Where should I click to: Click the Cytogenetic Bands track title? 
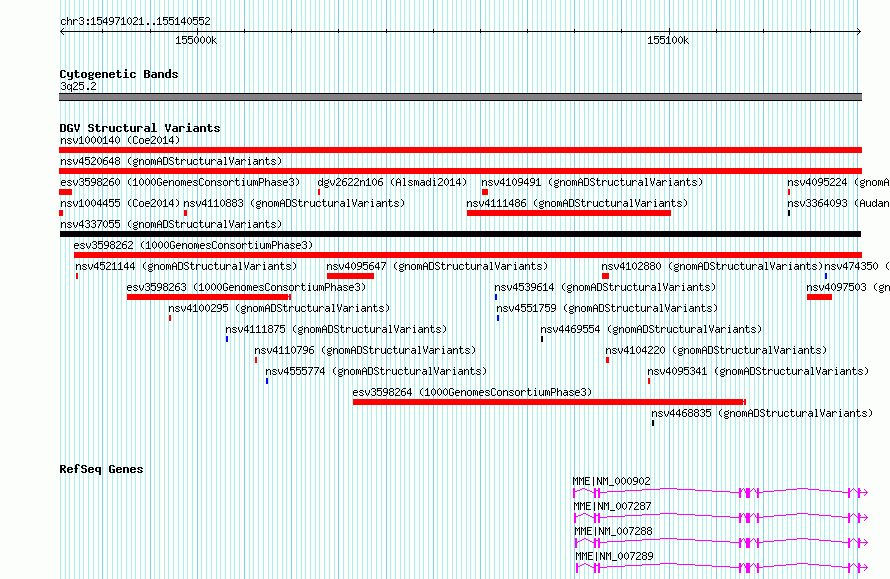pyautogui.click(x=119, y=74)
